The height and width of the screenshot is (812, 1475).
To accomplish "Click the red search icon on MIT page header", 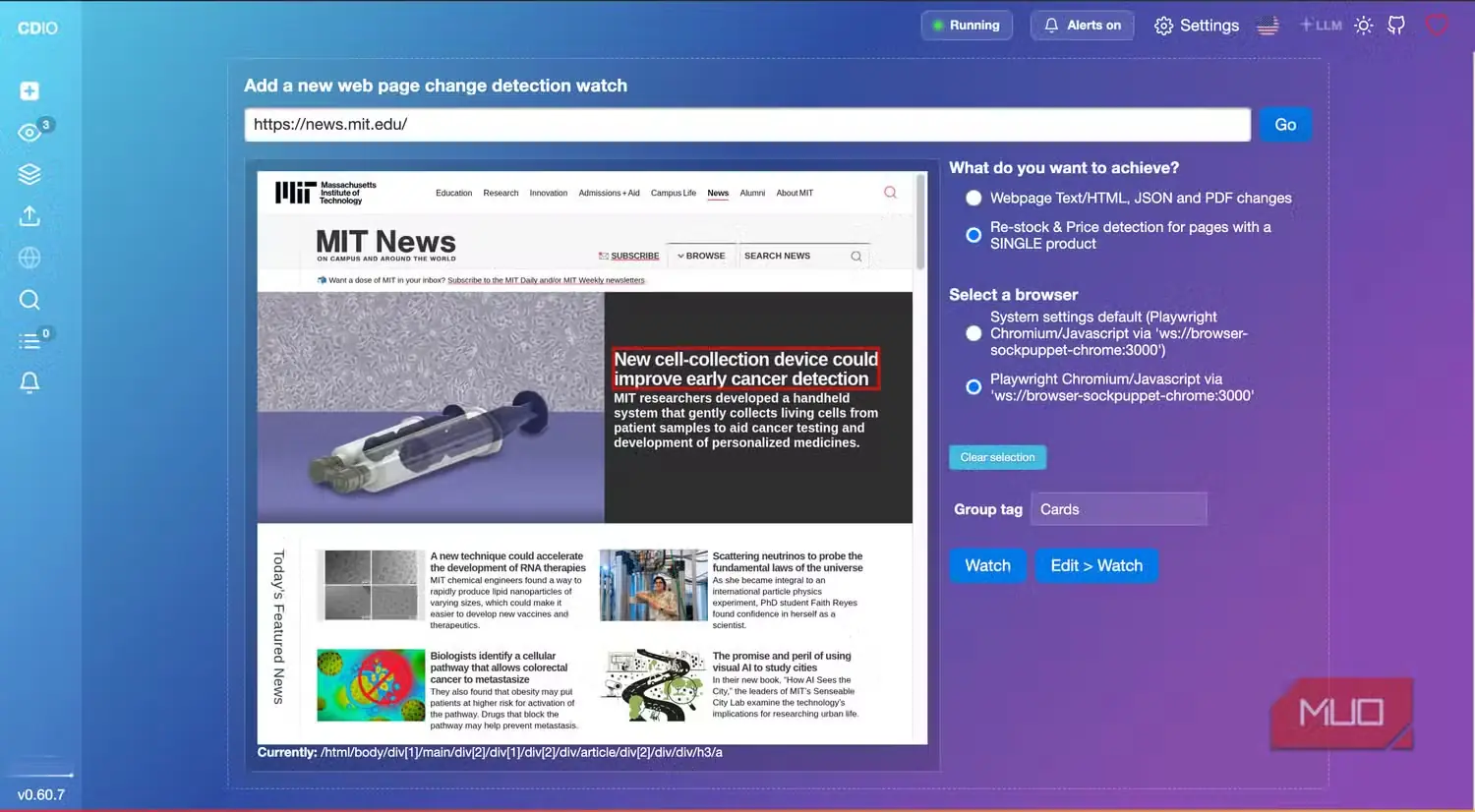I will [890, 193].
